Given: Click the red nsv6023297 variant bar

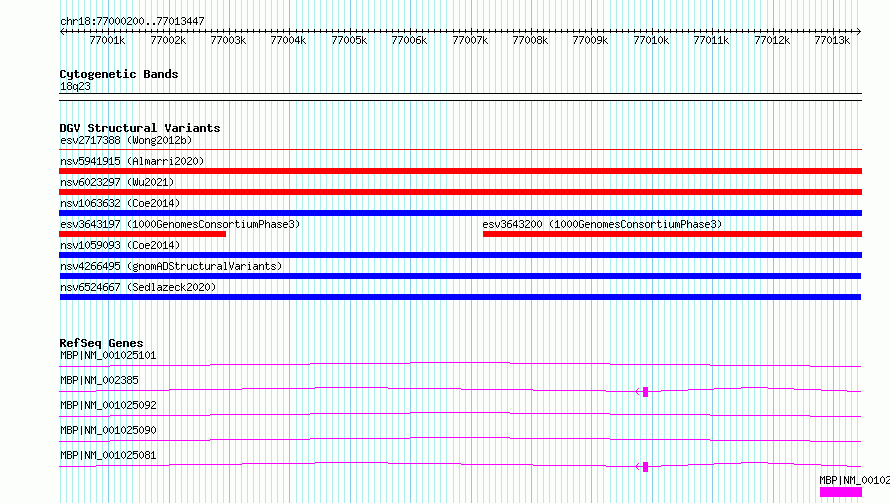Looking at the screenshot, I should point(460,192).
